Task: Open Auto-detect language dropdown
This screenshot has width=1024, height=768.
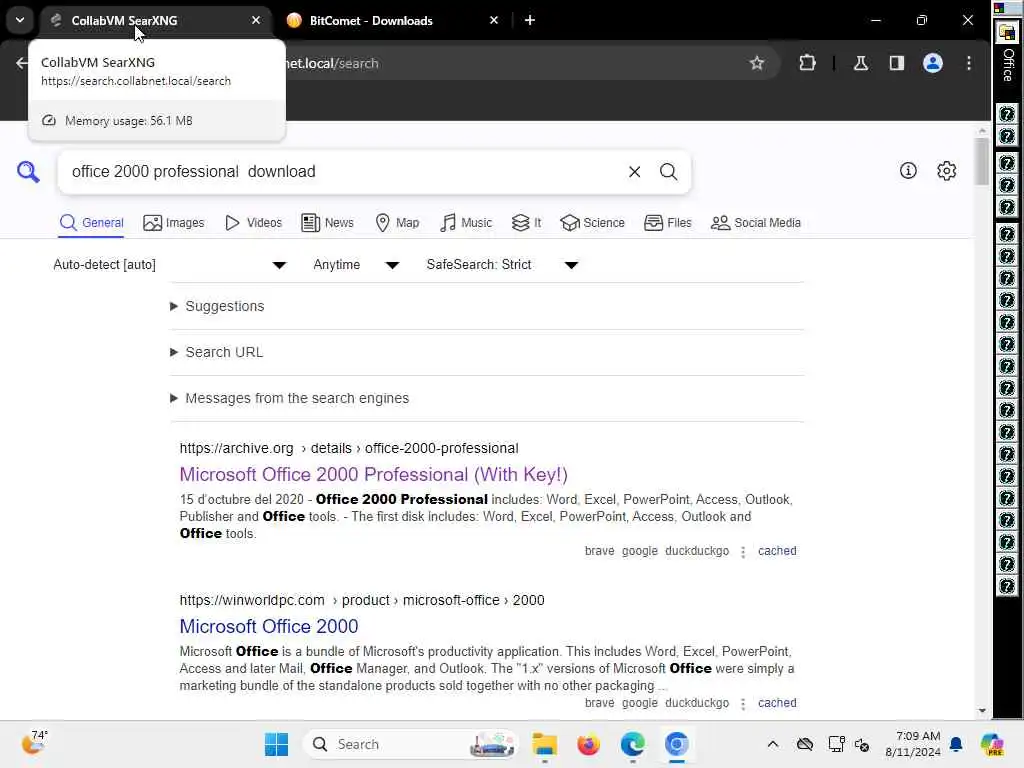Action: click(x=170, y=264)
